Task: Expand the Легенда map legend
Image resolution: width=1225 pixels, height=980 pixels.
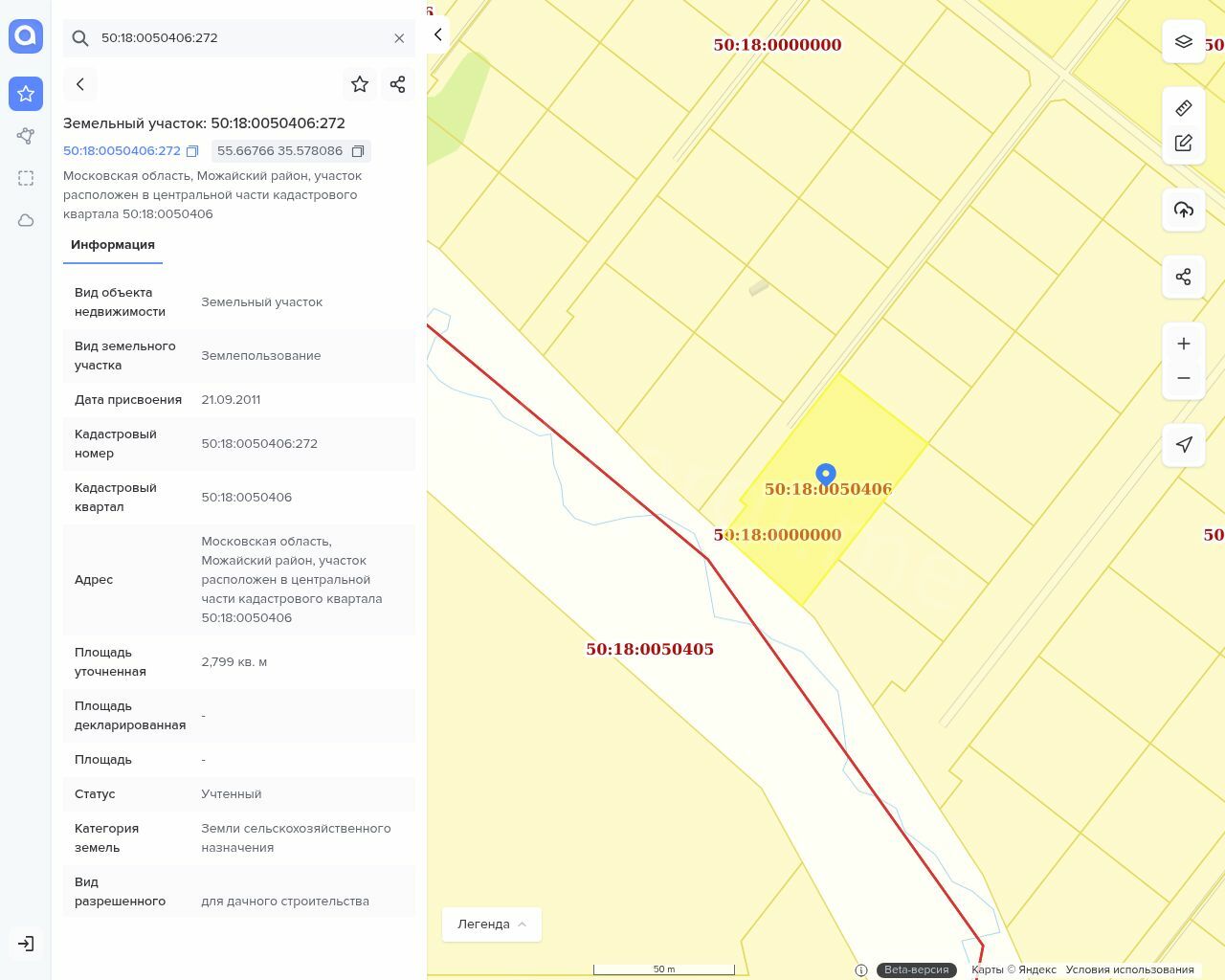Action: [x=491, y=924]
